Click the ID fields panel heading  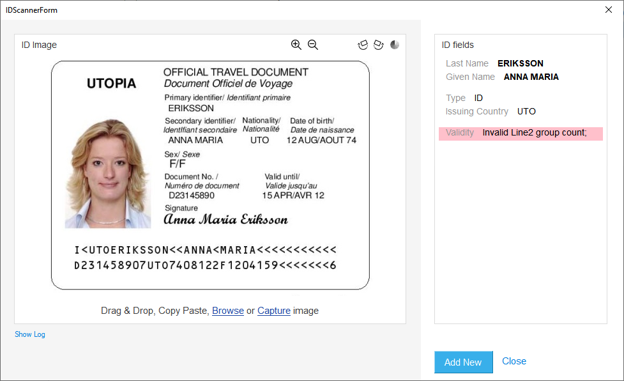pyautogui.click(x=458, y=45)
